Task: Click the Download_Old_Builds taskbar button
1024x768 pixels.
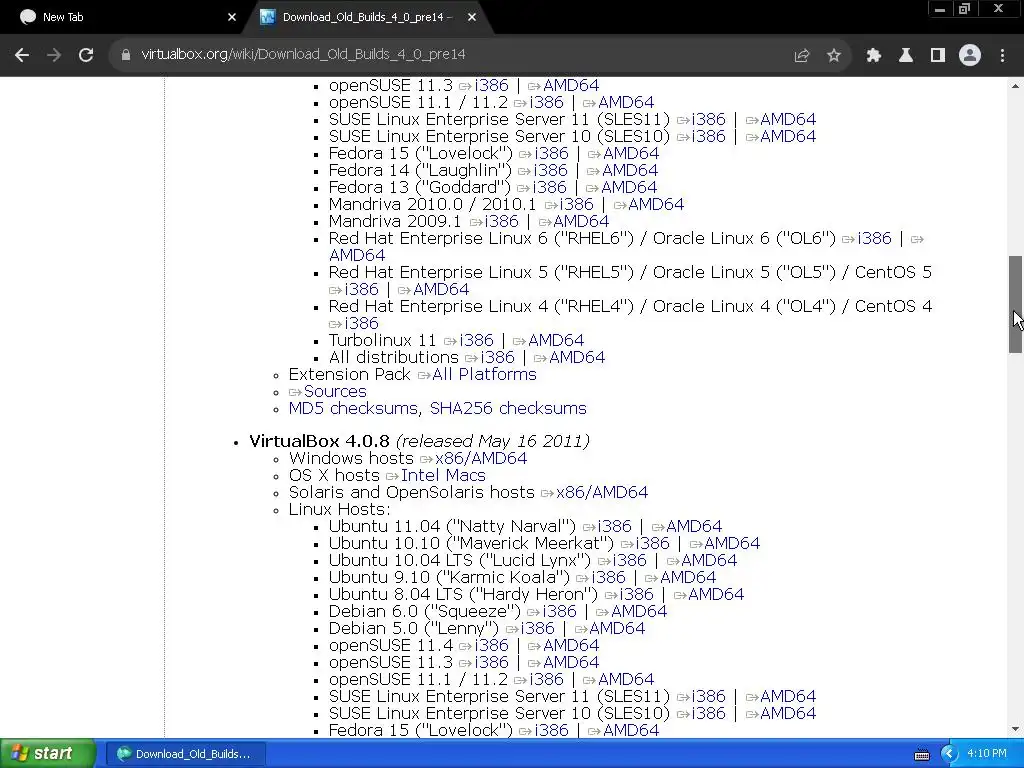Action: pos(184,754)
